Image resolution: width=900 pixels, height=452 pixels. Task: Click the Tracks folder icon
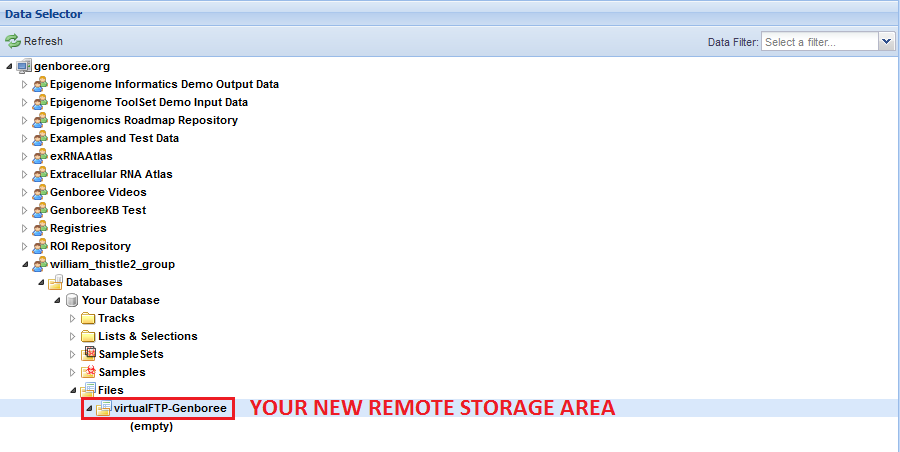pyautogui.click(x=88, y=318)
